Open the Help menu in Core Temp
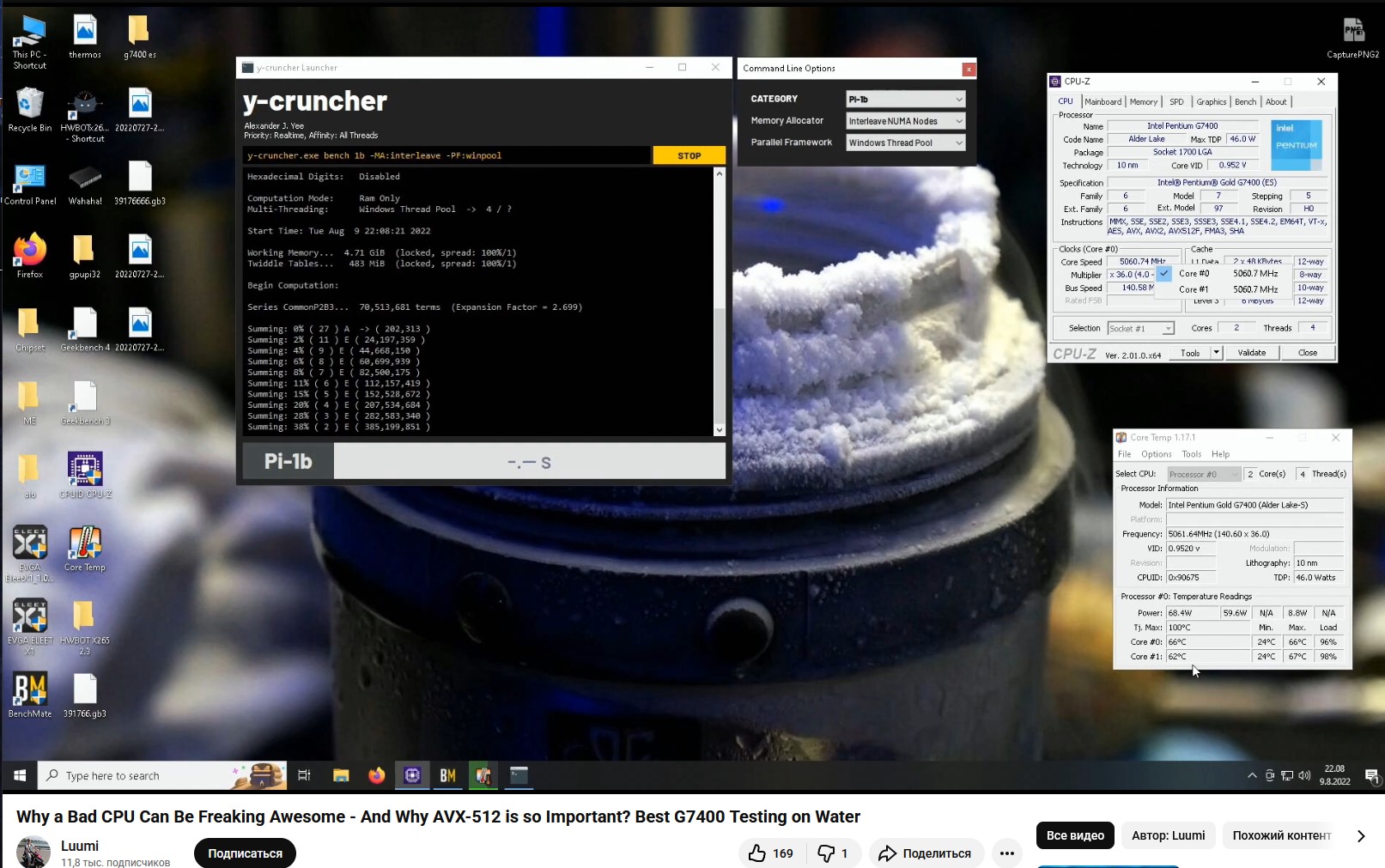Screen dimensions: 1385x868 pyautogui.click(x=1221, y=454)
